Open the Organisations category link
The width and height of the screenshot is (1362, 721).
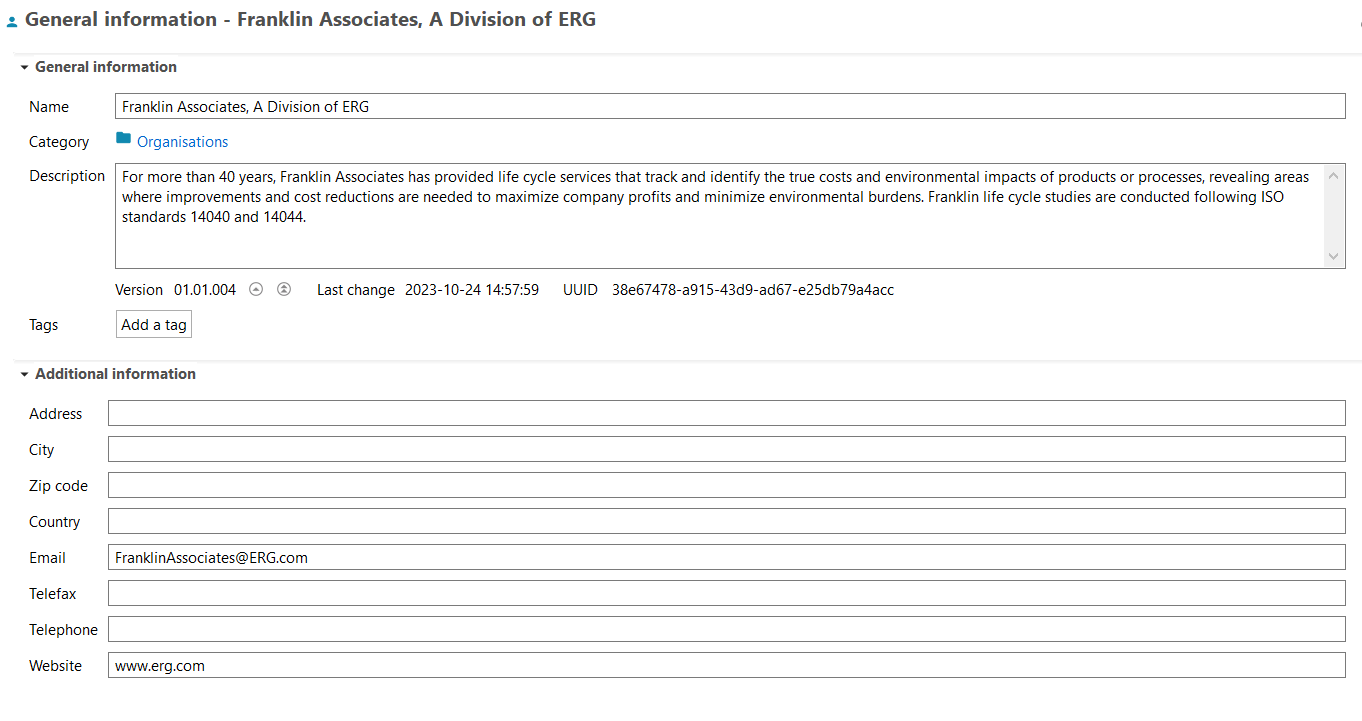182,142
